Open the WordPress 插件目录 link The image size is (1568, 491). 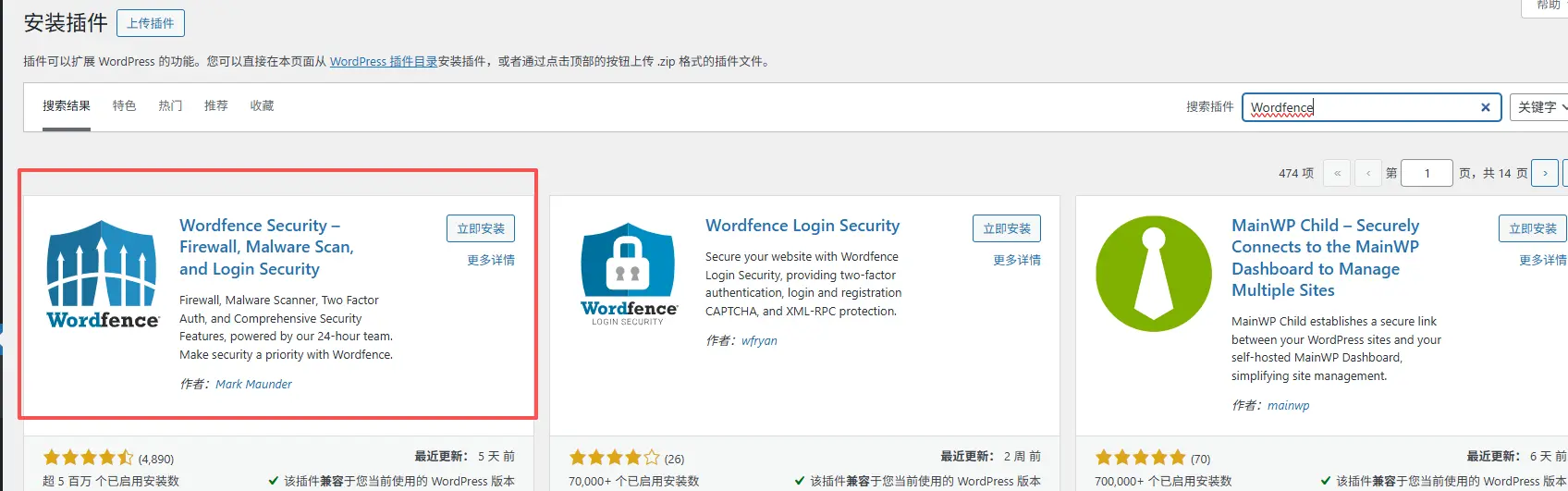coord(384,62)
